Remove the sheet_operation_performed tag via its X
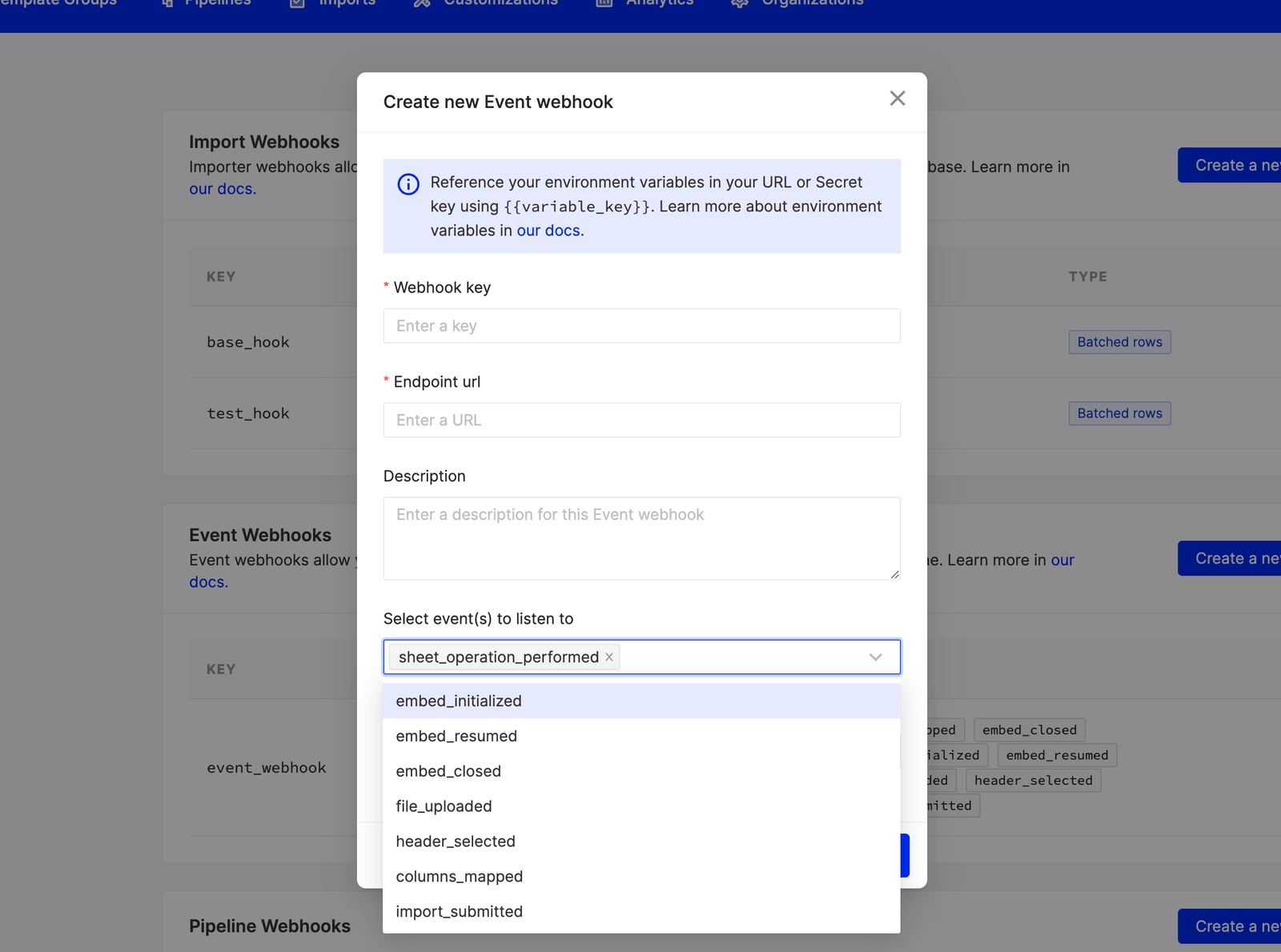This screenshot has height=952, width=1281. pyautogui.click(x=608, y=657)
